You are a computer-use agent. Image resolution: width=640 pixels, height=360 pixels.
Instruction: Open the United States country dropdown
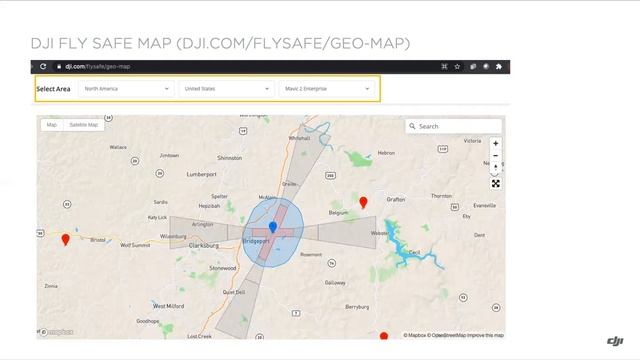click(x=226, y=89)
